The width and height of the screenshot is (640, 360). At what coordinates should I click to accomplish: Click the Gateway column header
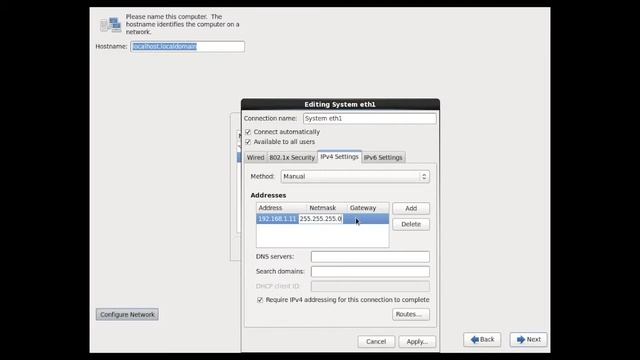368,208
